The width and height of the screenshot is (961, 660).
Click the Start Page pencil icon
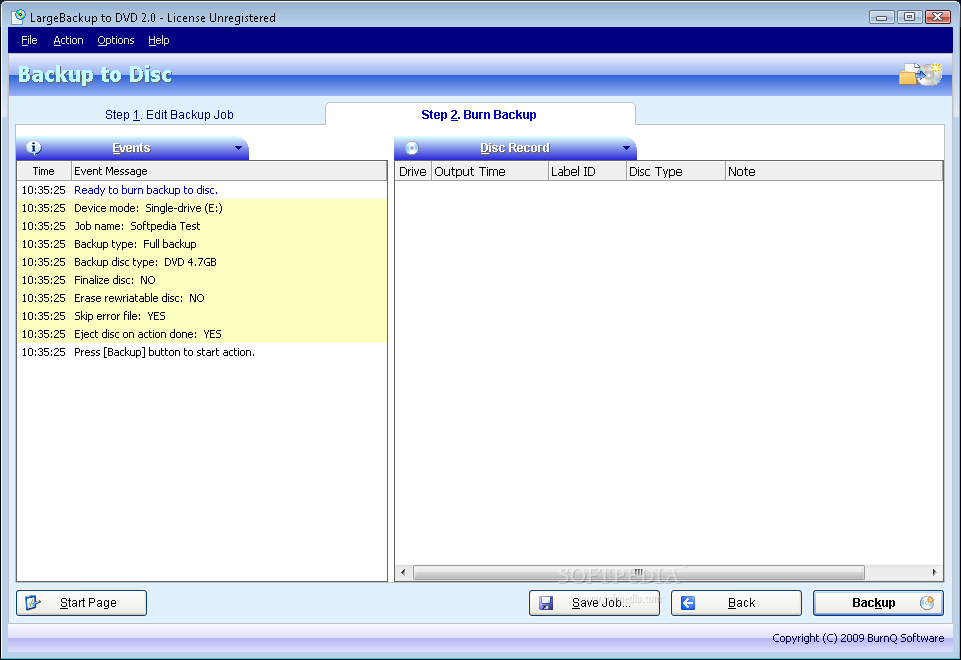coord(32,603)
